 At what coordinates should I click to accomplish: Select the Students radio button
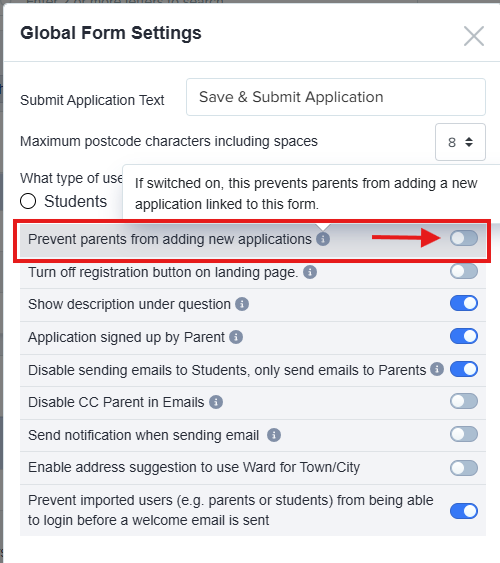(28, 201)
